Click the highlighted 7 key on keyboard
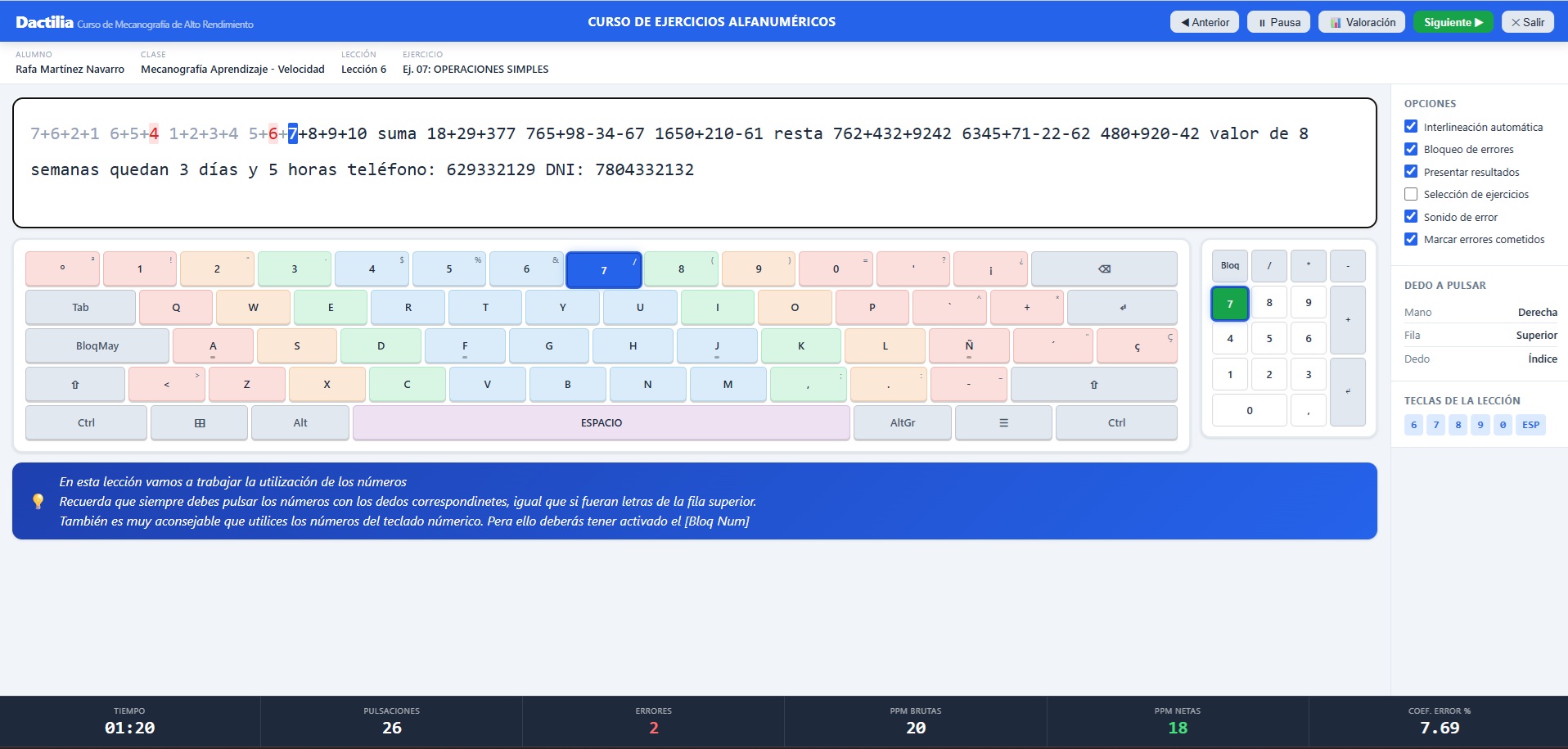The width and height of the screenshot is (1568, 749). 604,269
